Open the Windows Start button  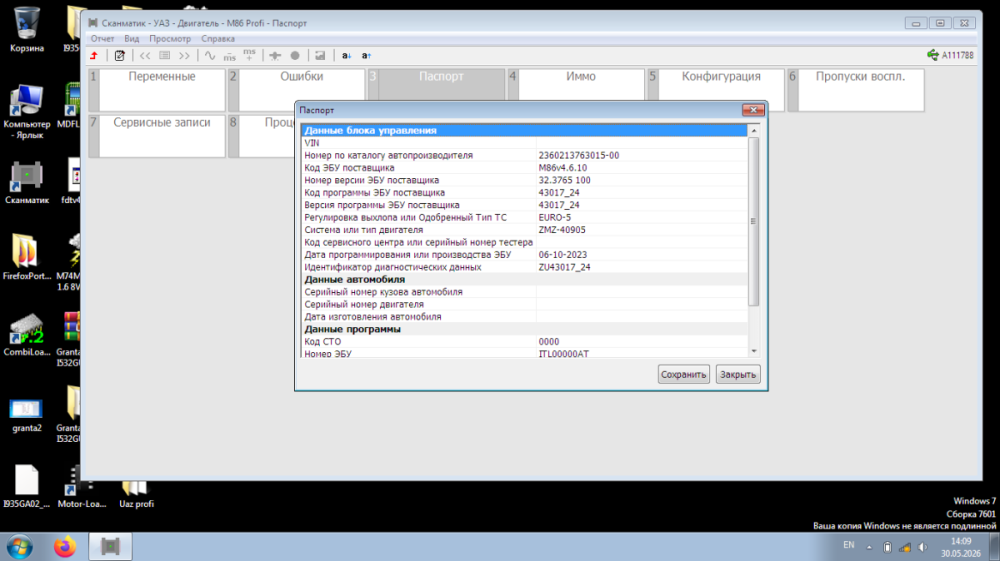[x=20, y=547]
